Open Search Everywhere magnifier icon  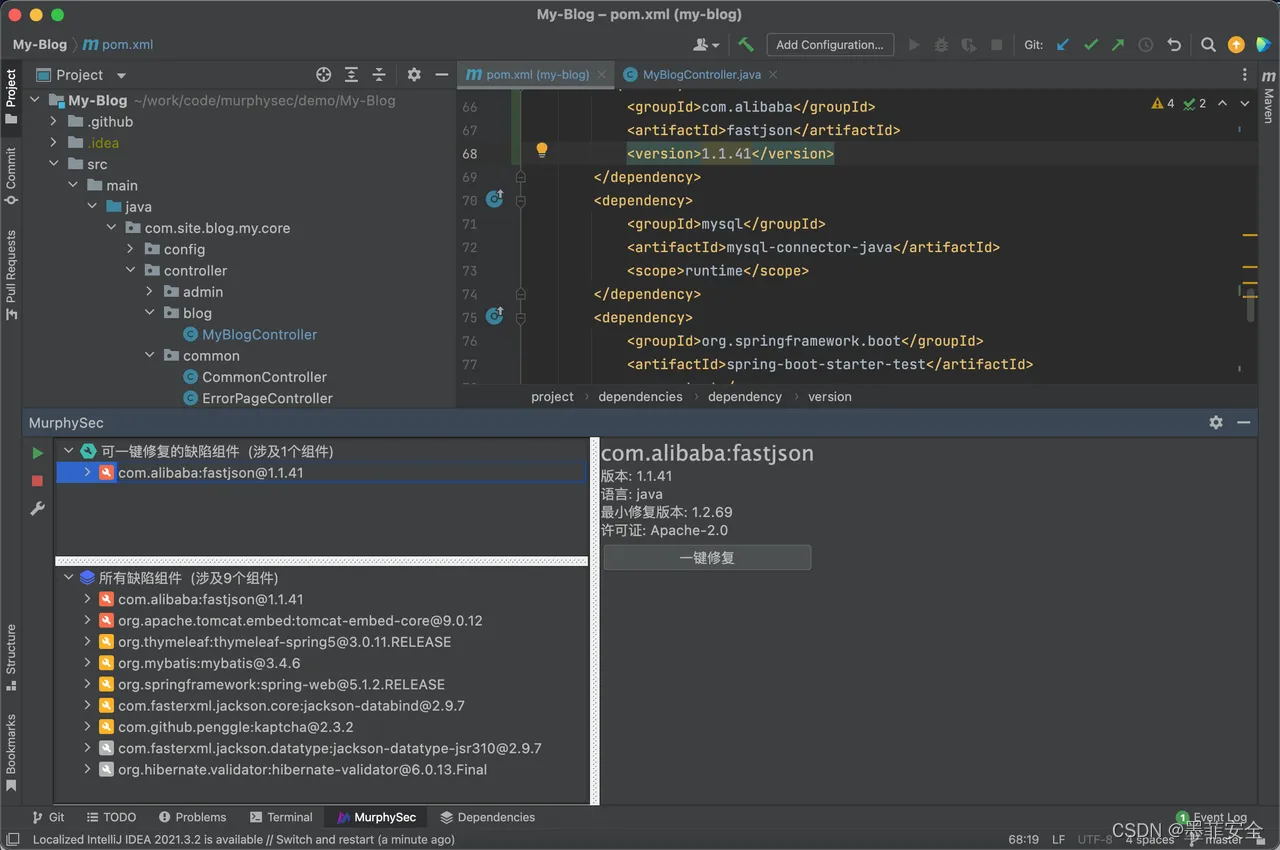(x=1208, y=44)
